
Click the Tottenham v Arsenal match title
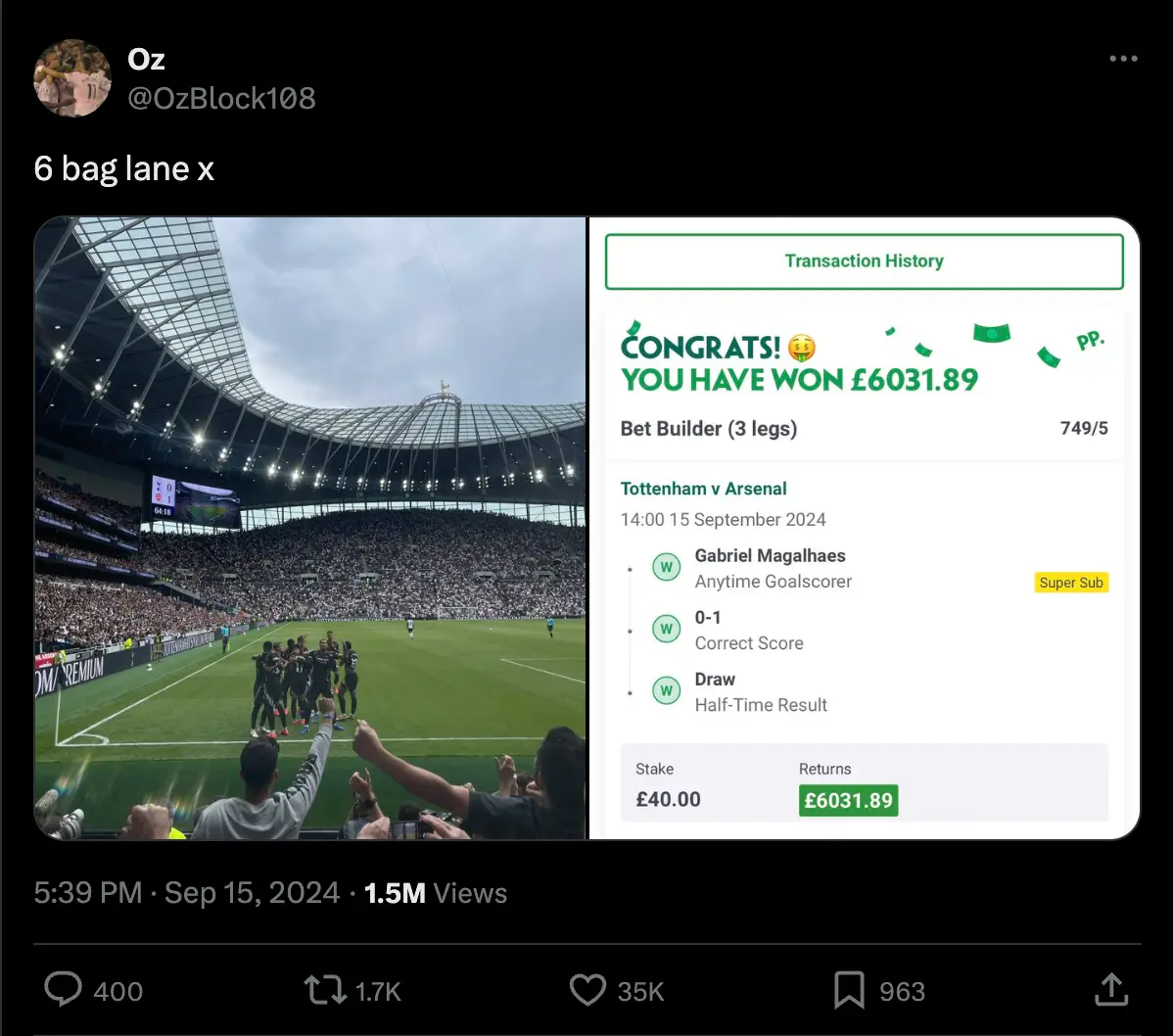[703, 489]
